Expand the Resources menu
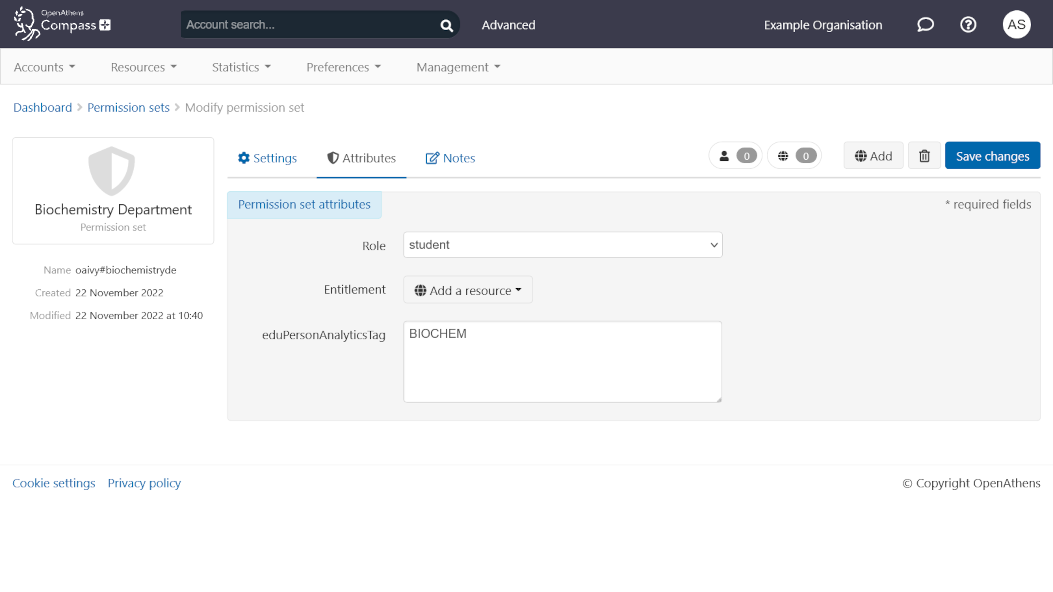1053x592 pixels. (x=143, y=67)
